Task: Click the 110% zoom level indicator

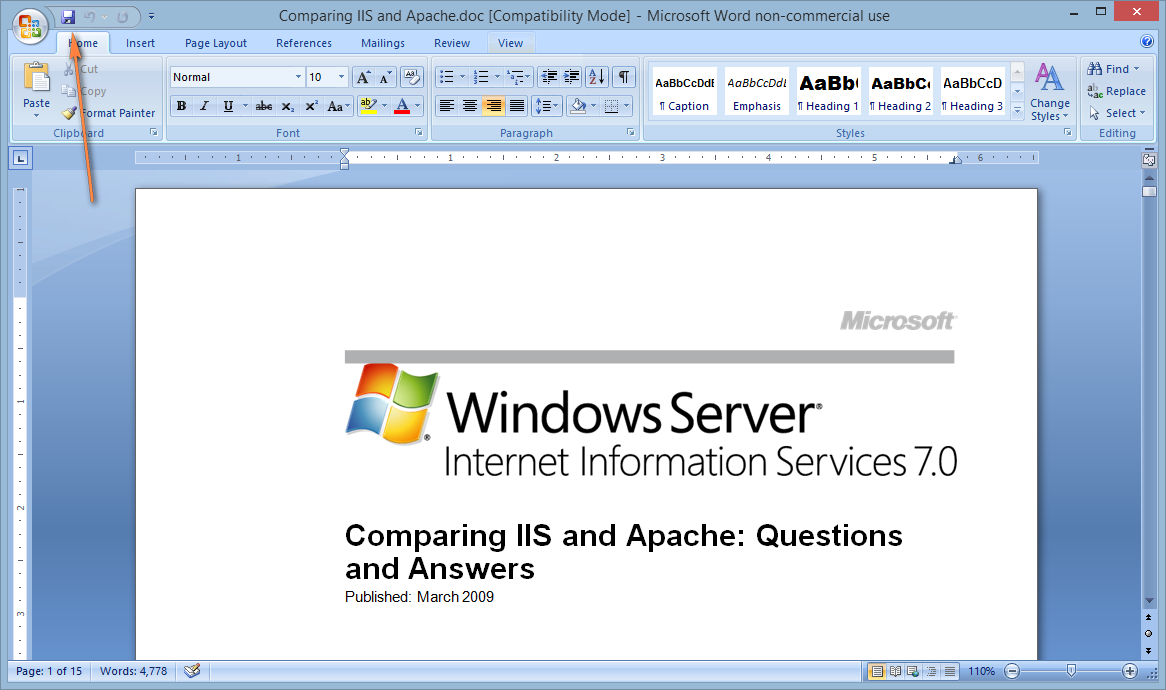Action: [x=981, y=671]
